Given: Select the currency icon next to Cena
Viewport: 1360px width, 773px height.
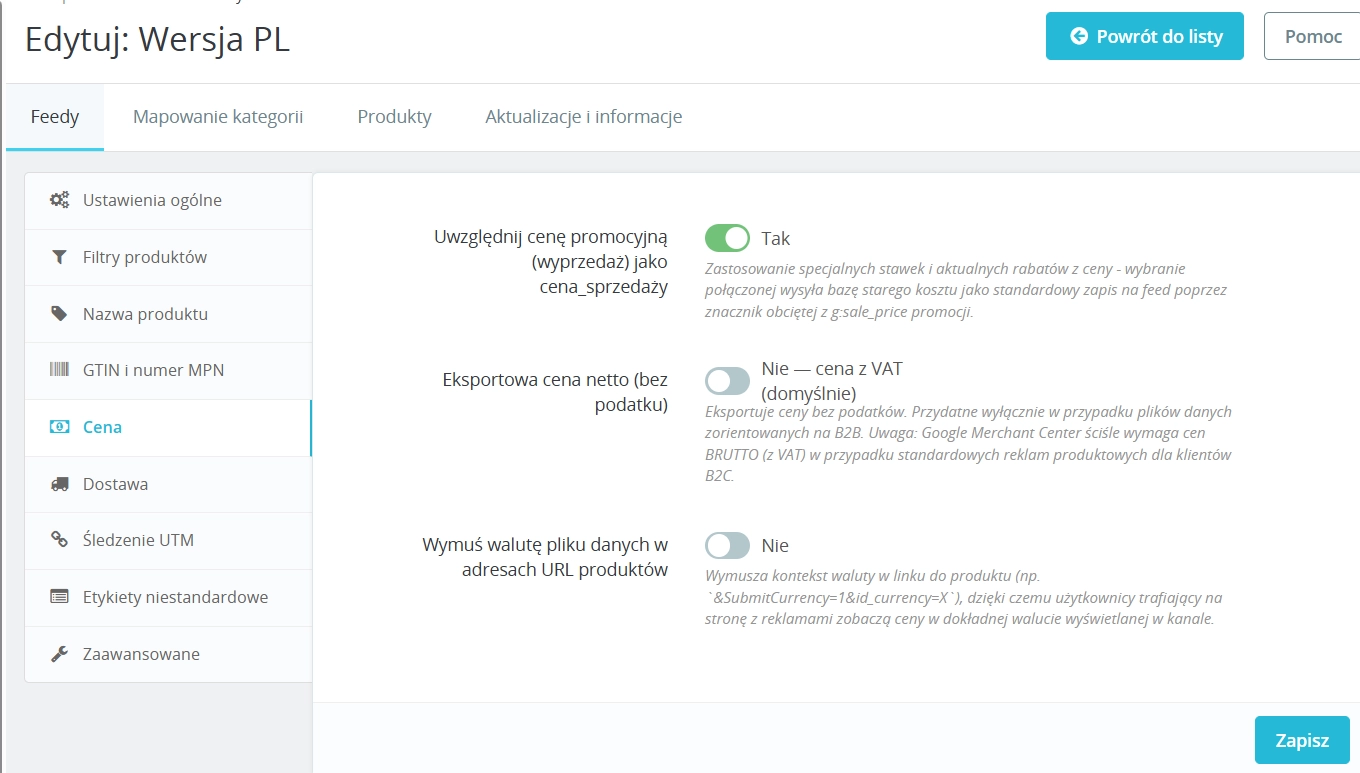Looking at the screenshot, I should pyautogui.click(x=58, y=427).
